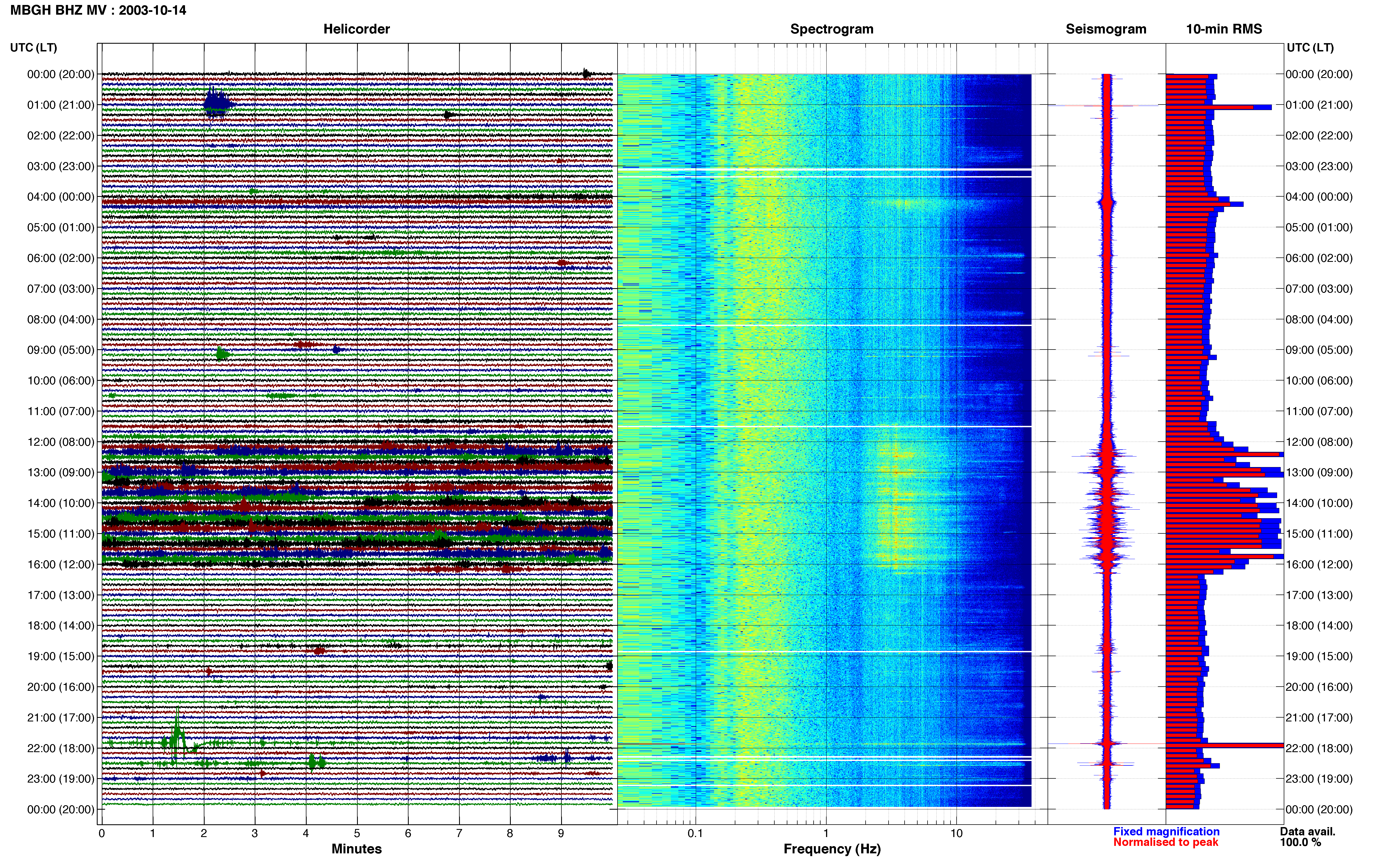Click the 'Frequency (Hz)' axis title
Screen dimensions: 1388x868
[x=832, y=849]
